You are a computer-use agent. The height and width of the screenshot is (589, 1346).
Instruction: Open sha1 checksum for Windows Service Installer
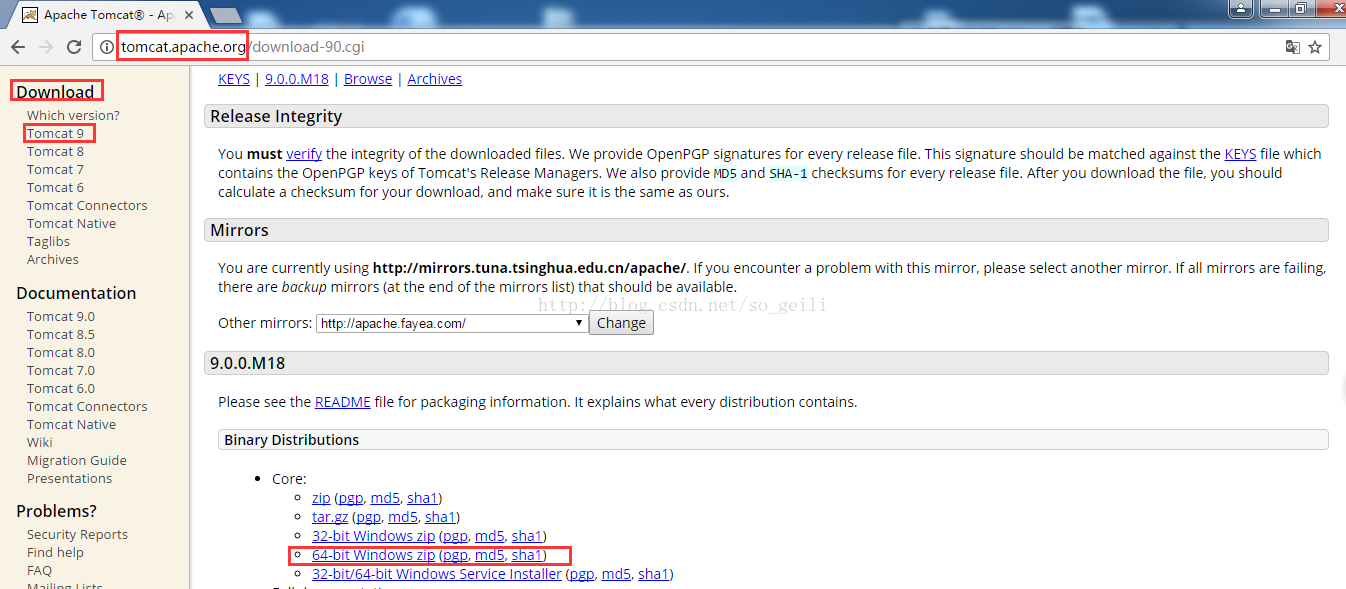[x=653, y=574]
